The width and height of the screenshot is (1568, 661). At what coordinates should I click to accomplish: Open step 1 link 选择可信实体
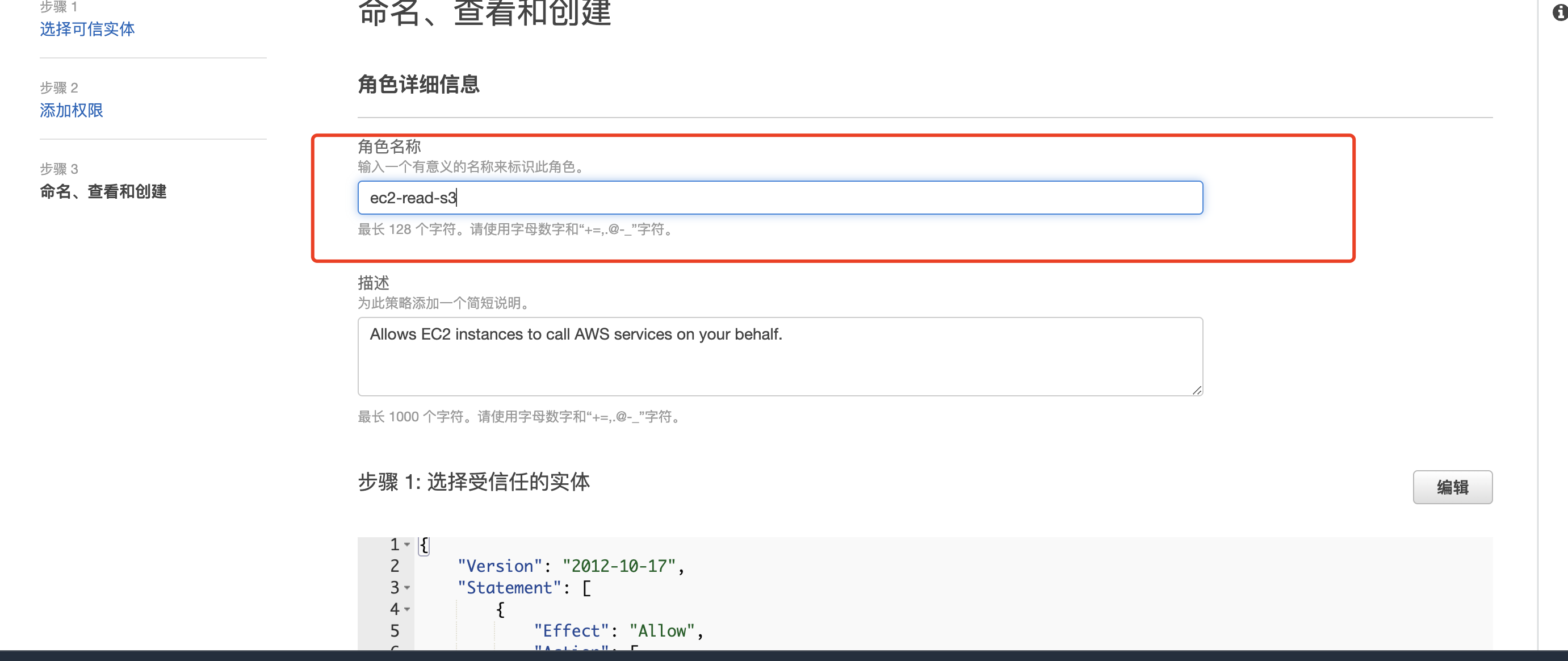[x=87, y=28]
